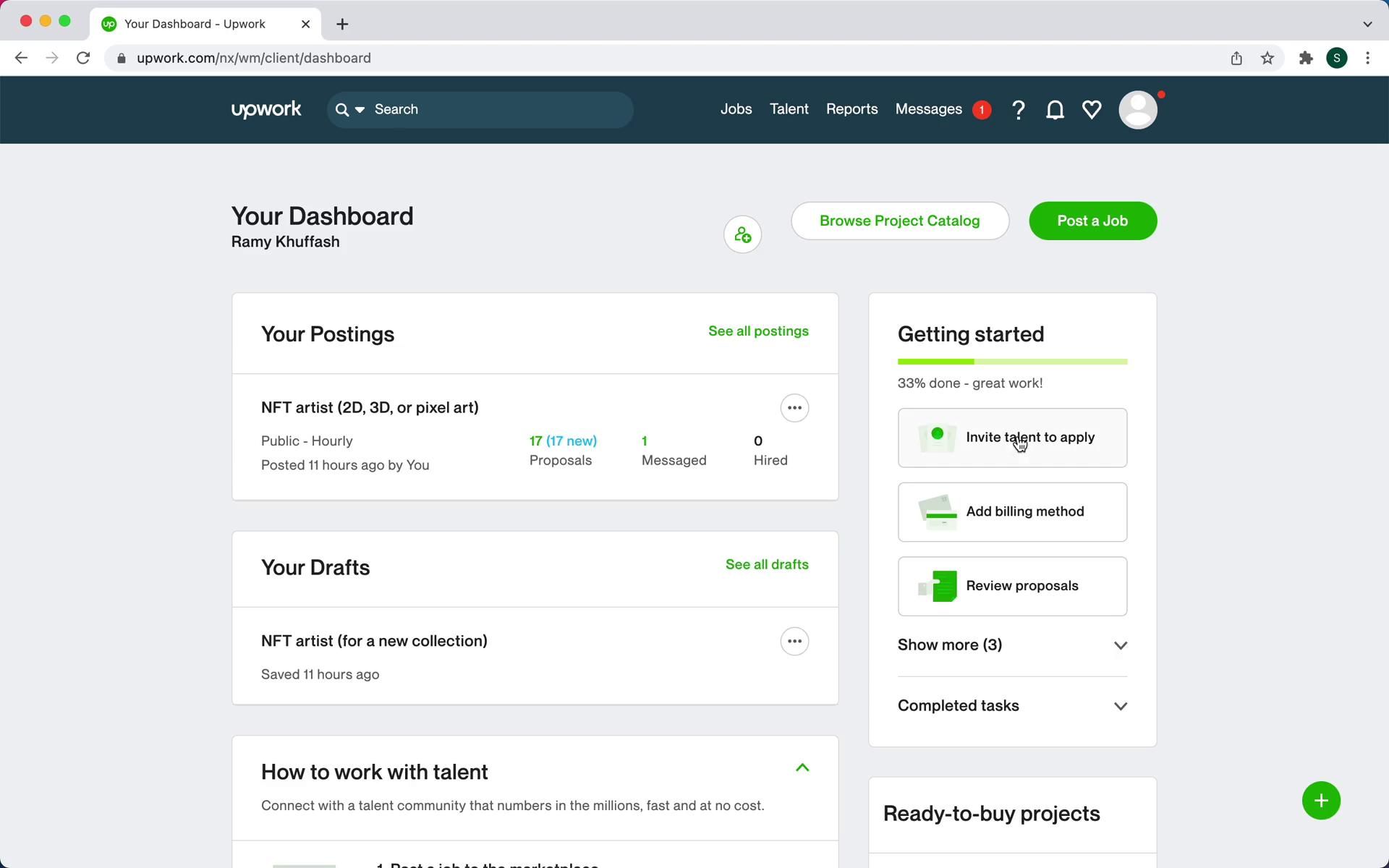Click the billing card illustration icon
The image size is (1389, 868).
tap(937, 512)
